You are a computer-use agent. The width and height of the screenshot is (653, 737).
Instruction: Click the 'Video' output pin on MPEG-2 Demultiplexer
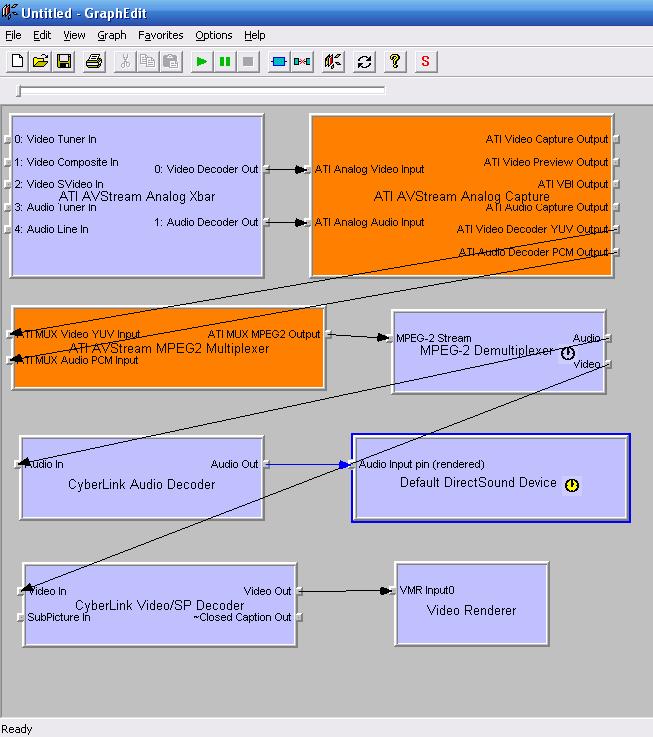(x=587, y=364)
